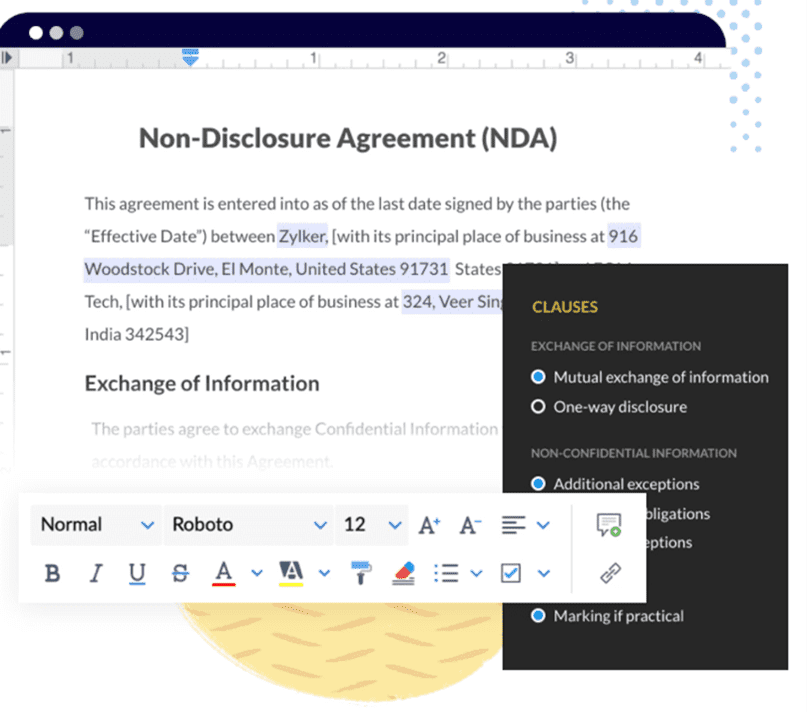The image size is (807, 712).
Task: Expand the text alignment options arrow
Action: tap(543, 525)
